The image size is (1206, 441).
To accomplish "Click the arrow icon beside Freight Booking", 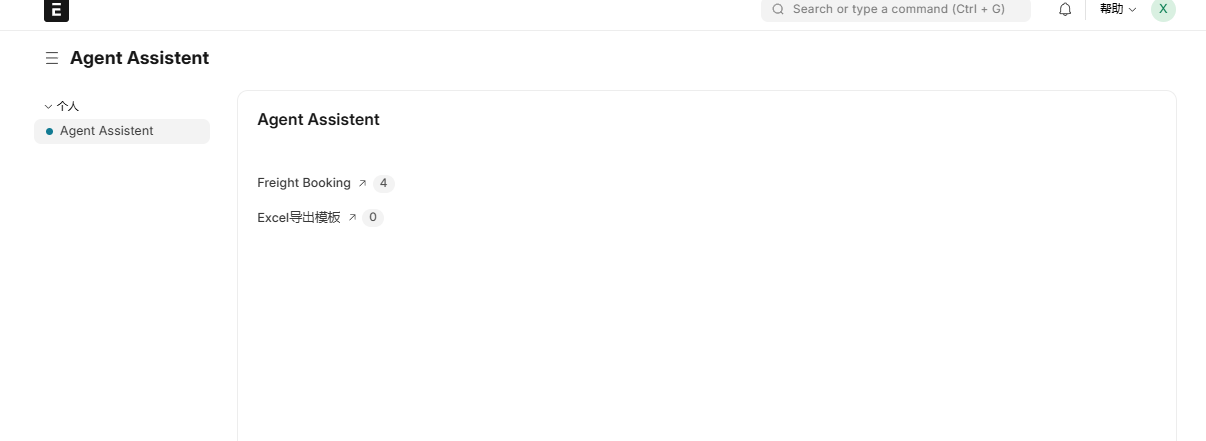I will [362, 184].
